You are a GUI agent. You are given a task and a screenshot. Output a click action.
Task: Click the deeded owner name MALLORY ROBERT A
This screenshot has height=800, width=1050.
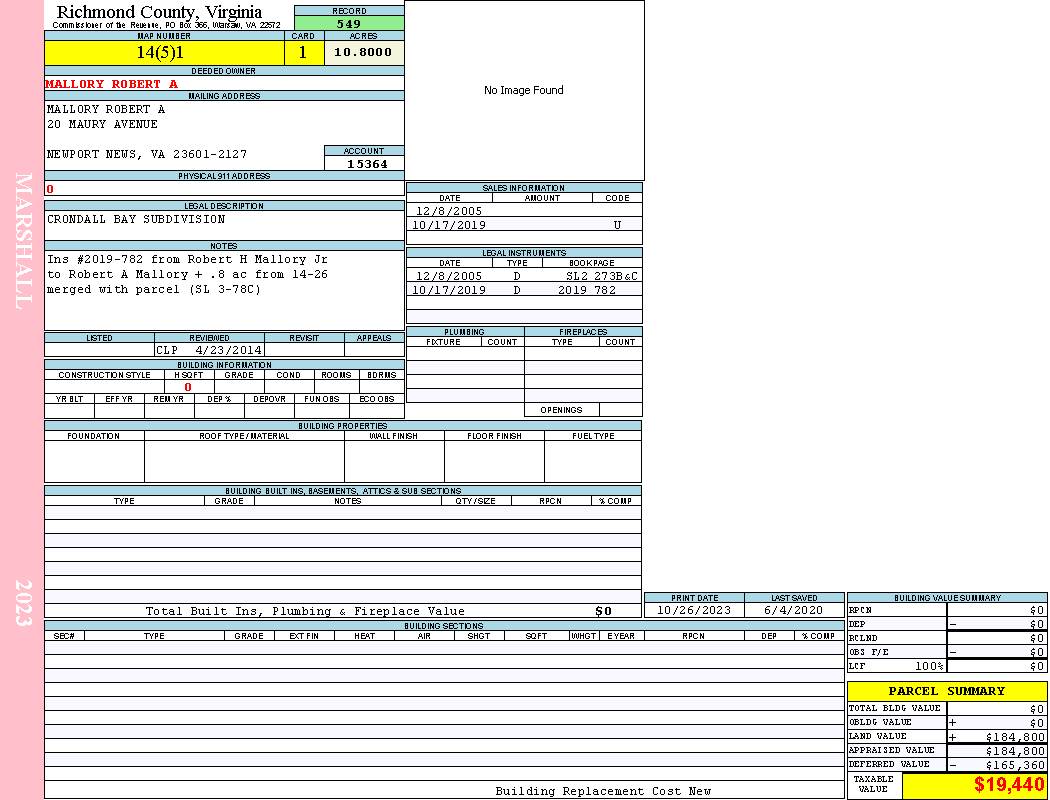tap(111, 84)
